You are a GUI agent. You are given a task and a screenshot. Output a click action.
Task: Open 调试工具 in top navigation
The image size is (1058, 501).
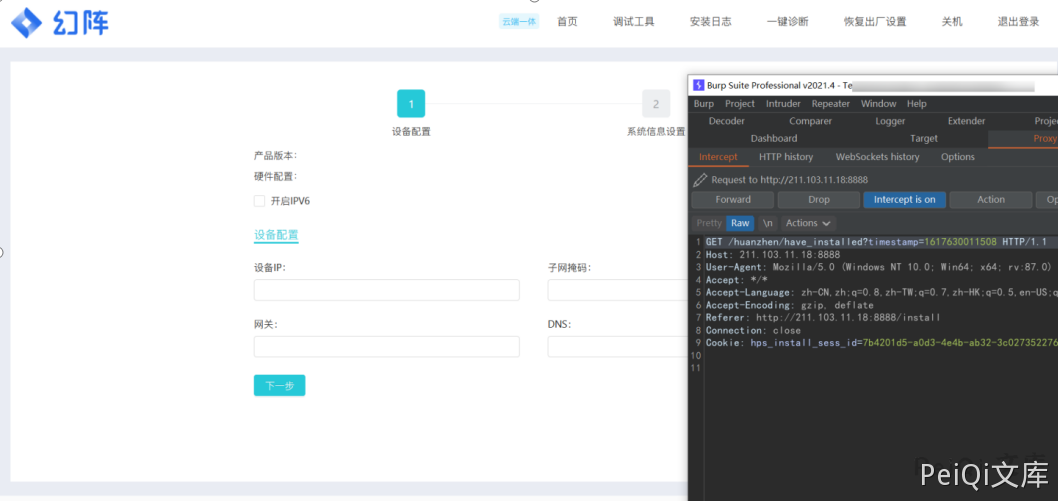633,21
